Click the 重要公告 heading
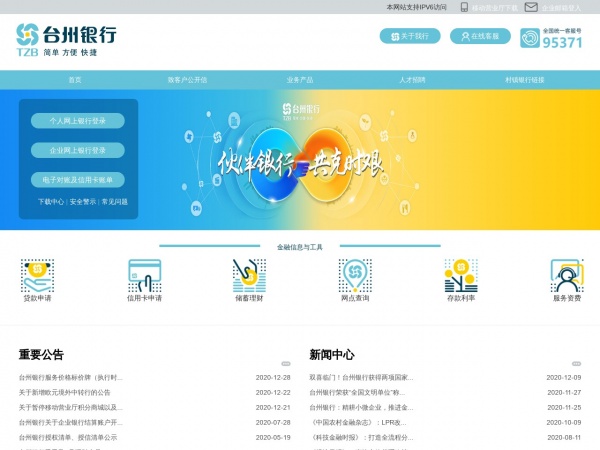 (41, 354)
